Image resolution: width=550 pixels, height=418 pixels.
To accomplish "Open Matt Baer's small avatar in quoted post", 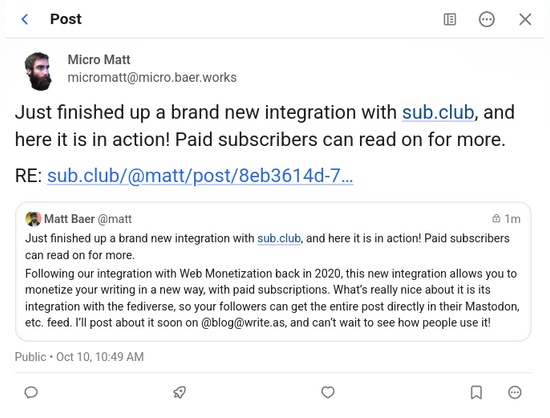I will [x=33, y=219].
